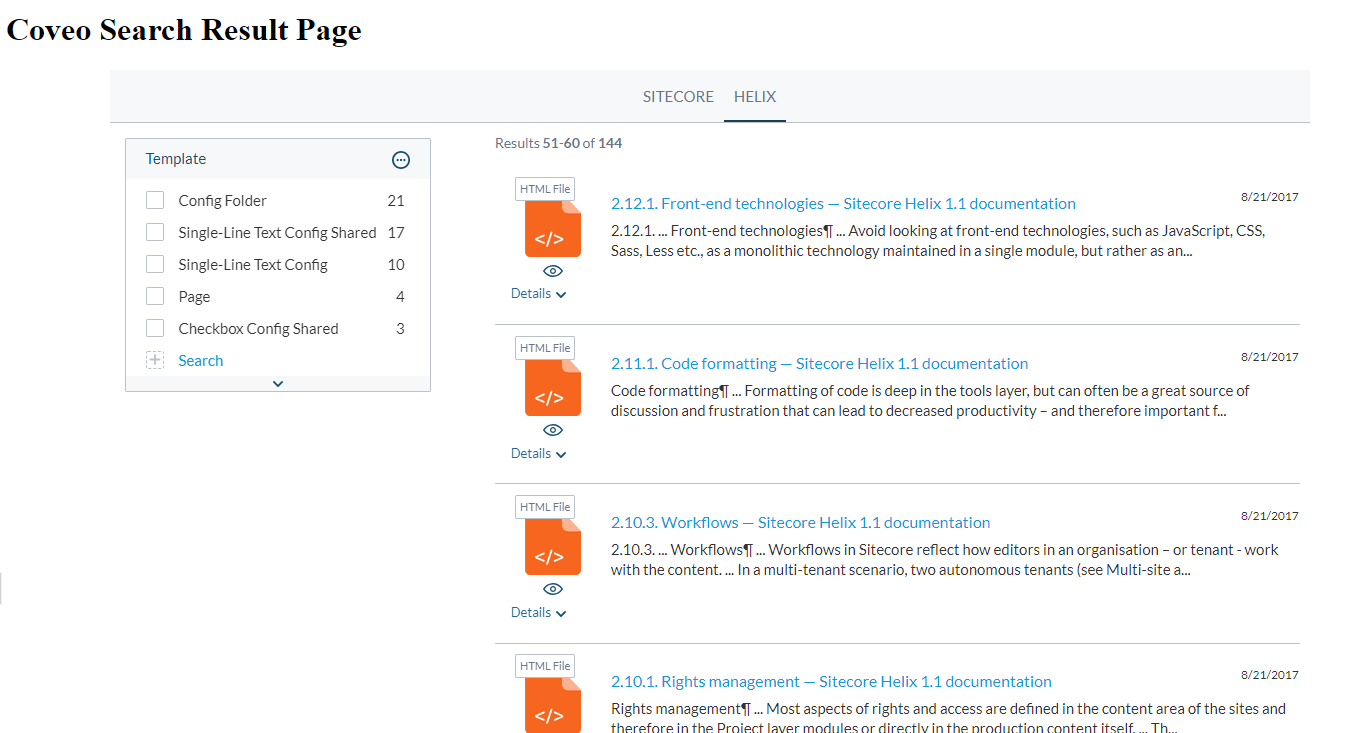Image resolution: width=1369 pixels, height=733 pixels.
Task: Click the HTML file icon for Front-end technologies
Action: pyautogui.click(x=553, y=229)
